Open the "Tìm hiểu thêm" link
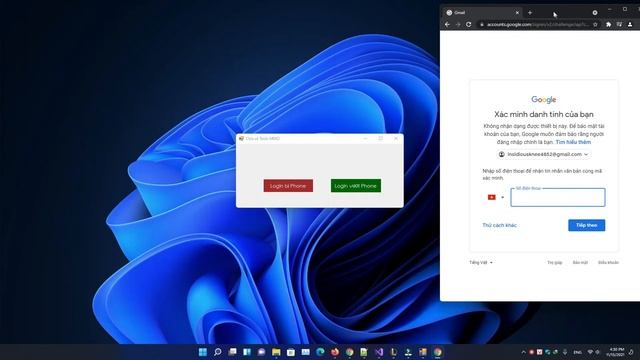The image size is (640, 360). coord(573,142)
